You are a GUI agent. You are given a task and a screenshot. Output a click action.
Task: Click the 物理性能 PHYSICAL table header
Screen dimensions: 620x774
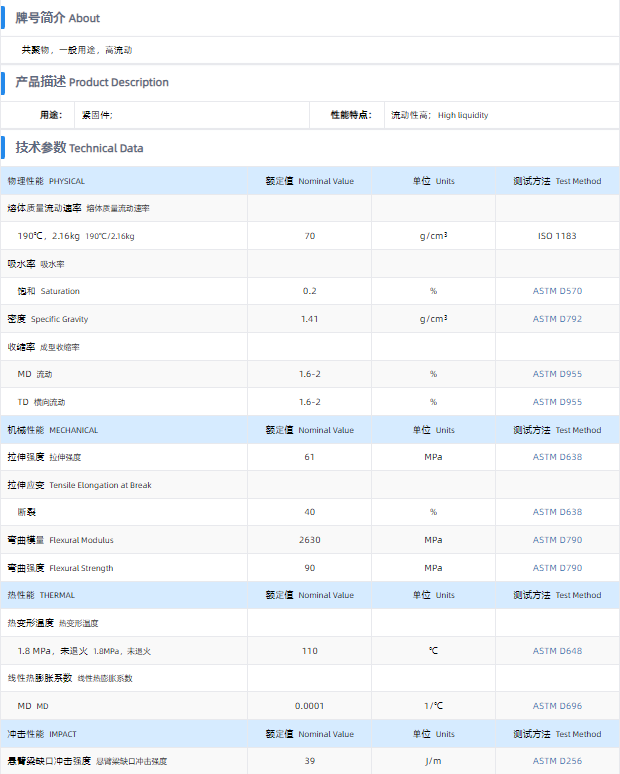pyautogui.click(x=46, y=181)
